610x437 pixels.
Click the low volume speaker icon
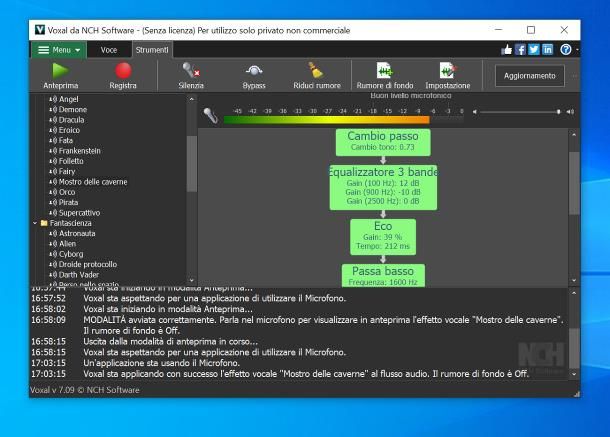click(x=475, y=112)
